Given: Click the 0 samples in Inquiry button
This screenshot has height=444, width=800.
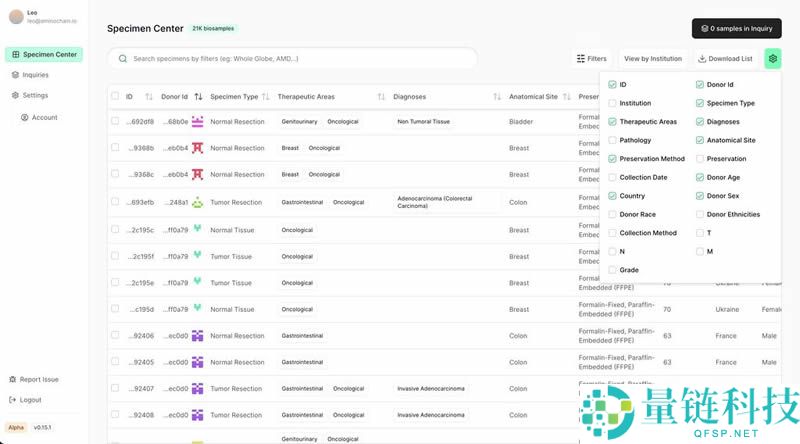Looking at the screenshot, I should 736,29.
